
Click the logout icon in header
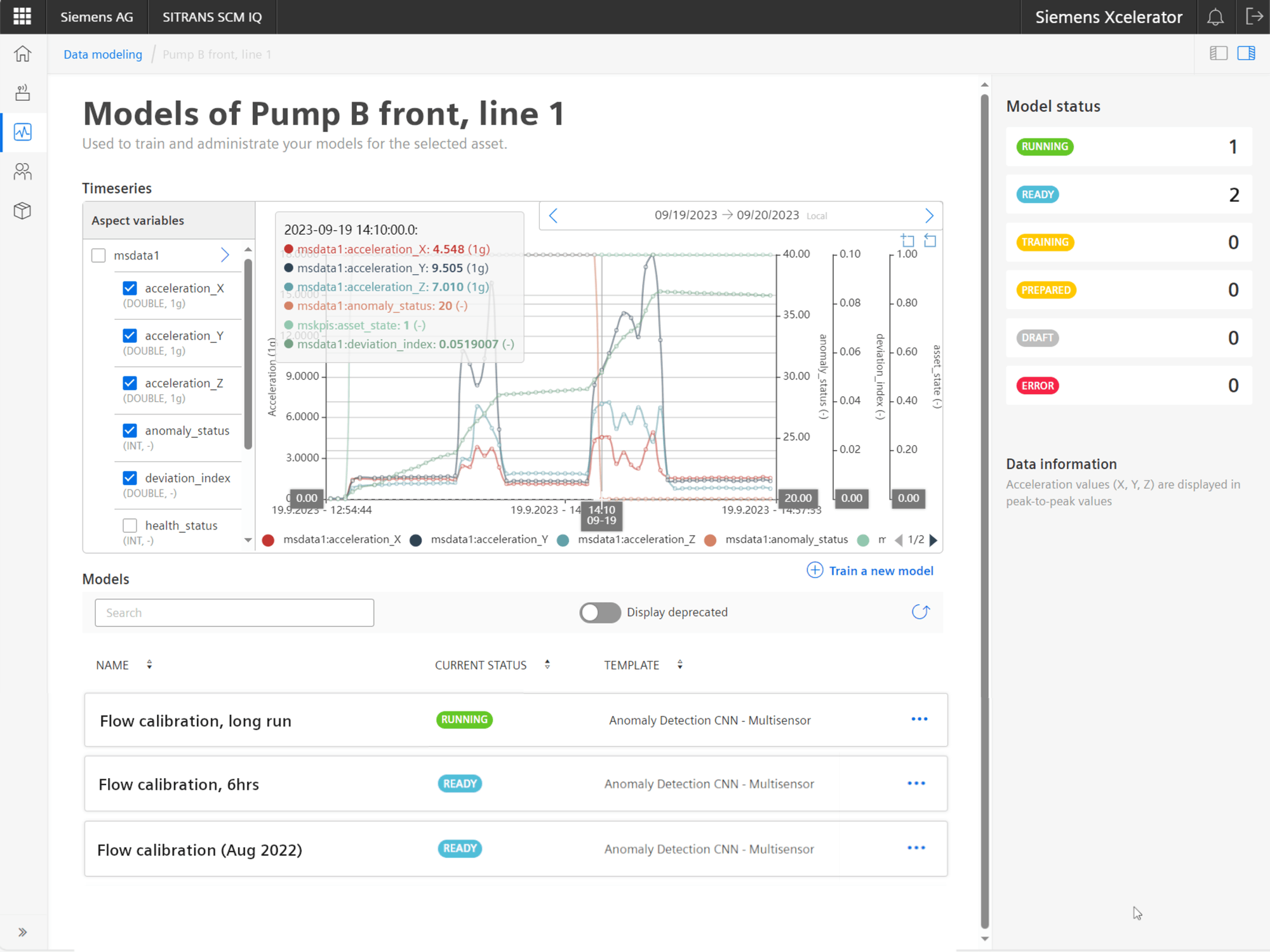click(1253, 17)
